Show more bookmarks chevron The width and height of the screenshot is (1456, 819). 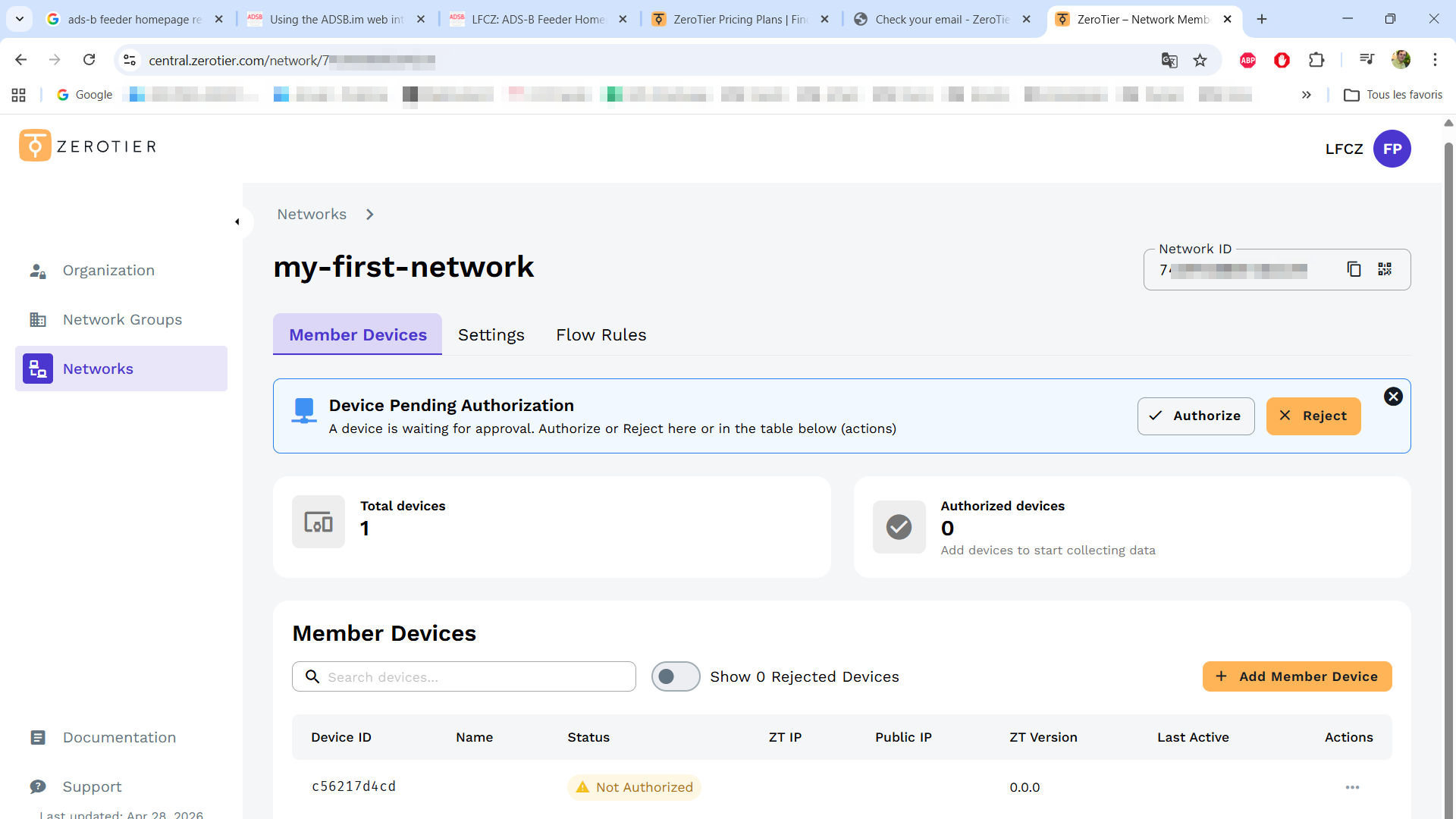point(1306,95)
